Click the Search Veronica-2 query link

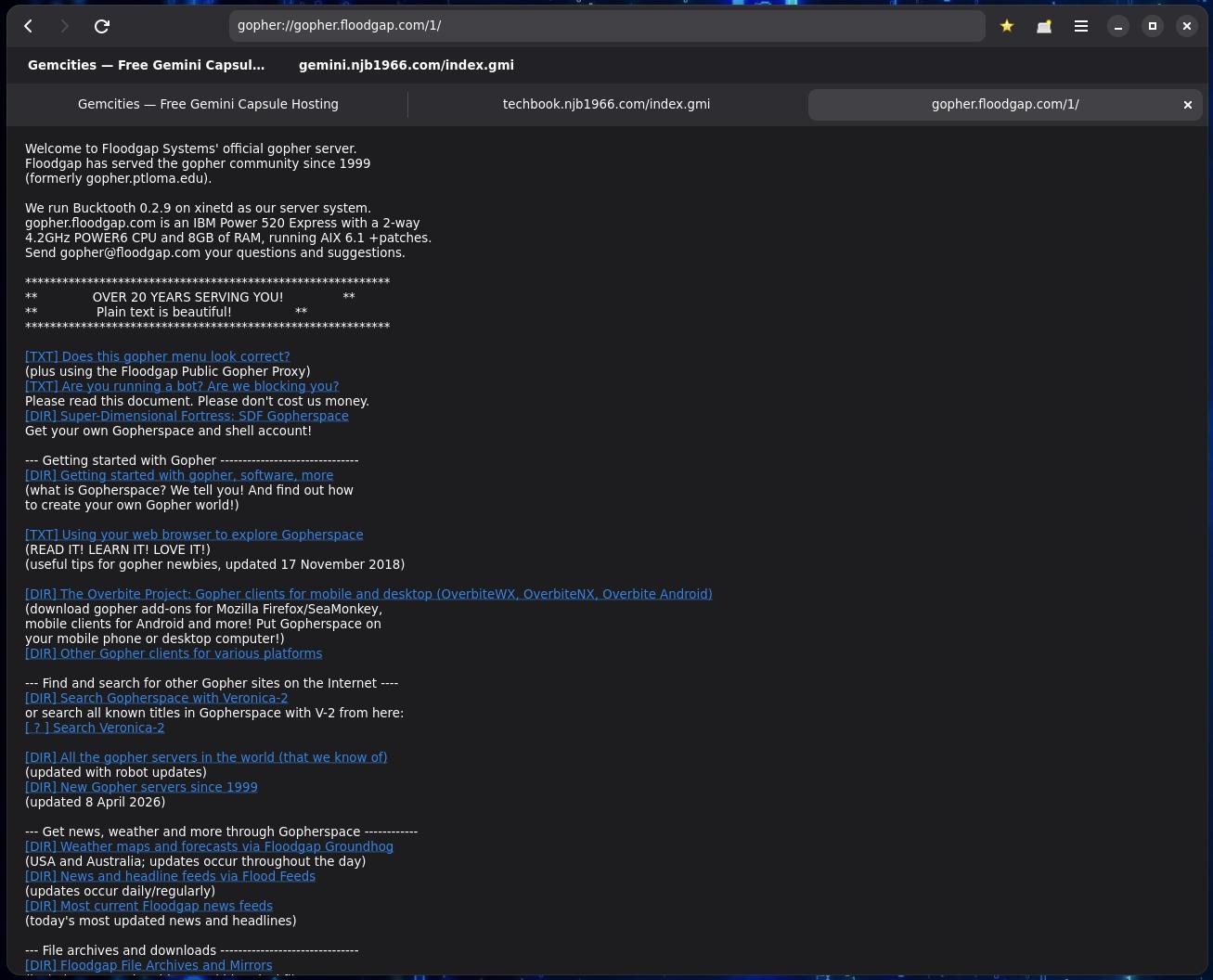pyautogui.click(x=95, y=728)
